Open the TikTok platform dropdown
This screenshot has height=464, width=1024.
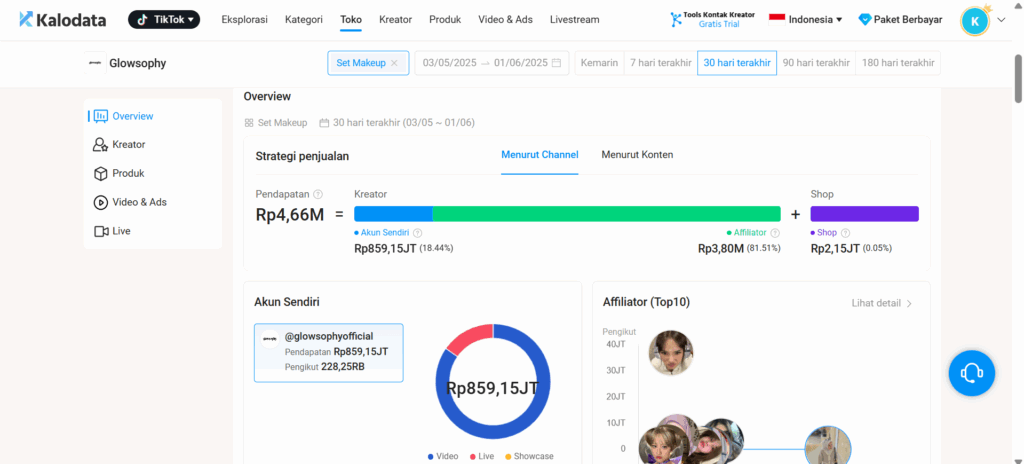coord(164,20)
